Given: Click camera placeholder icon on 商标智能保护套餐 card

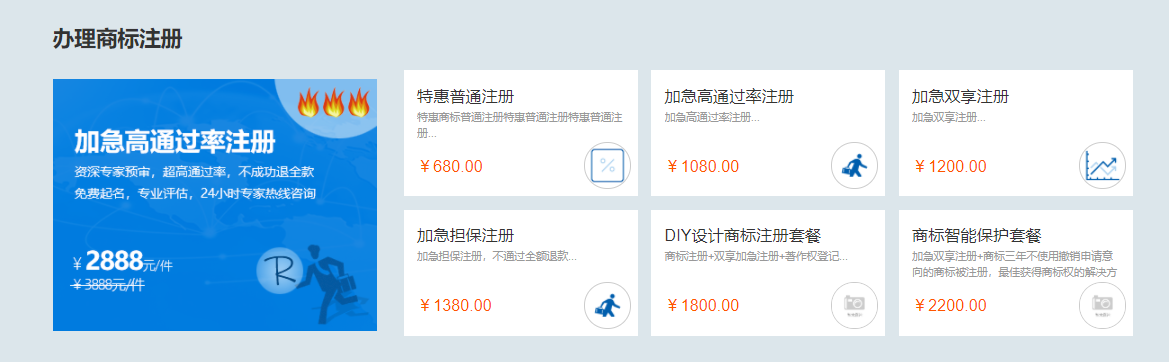Looking at the screenshot, I should click(x=1103, y=305).
